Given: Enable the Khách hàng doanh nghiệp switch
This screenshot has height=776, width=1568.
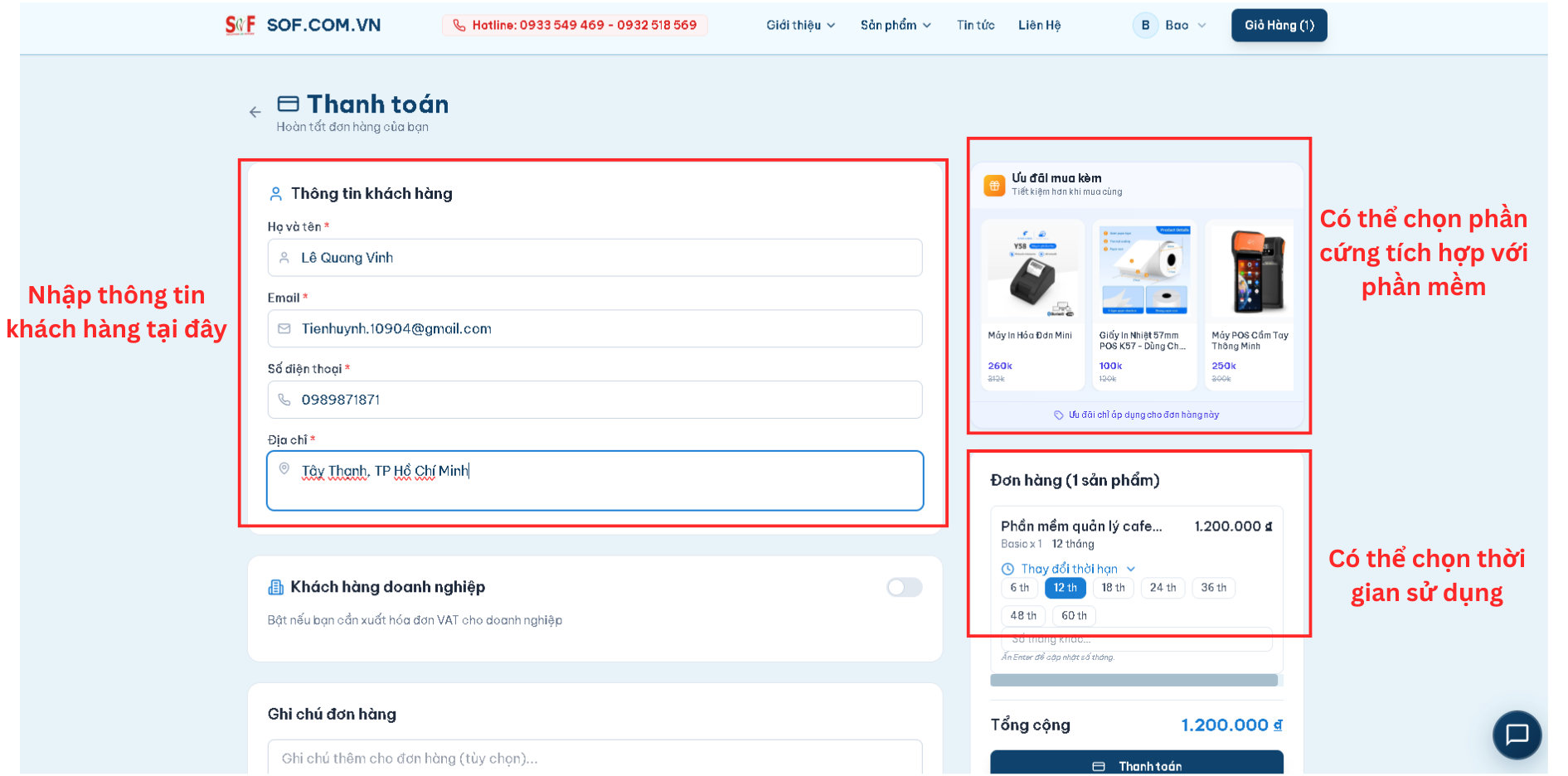Looking at the screenshot, I should (x=904, y=588).
